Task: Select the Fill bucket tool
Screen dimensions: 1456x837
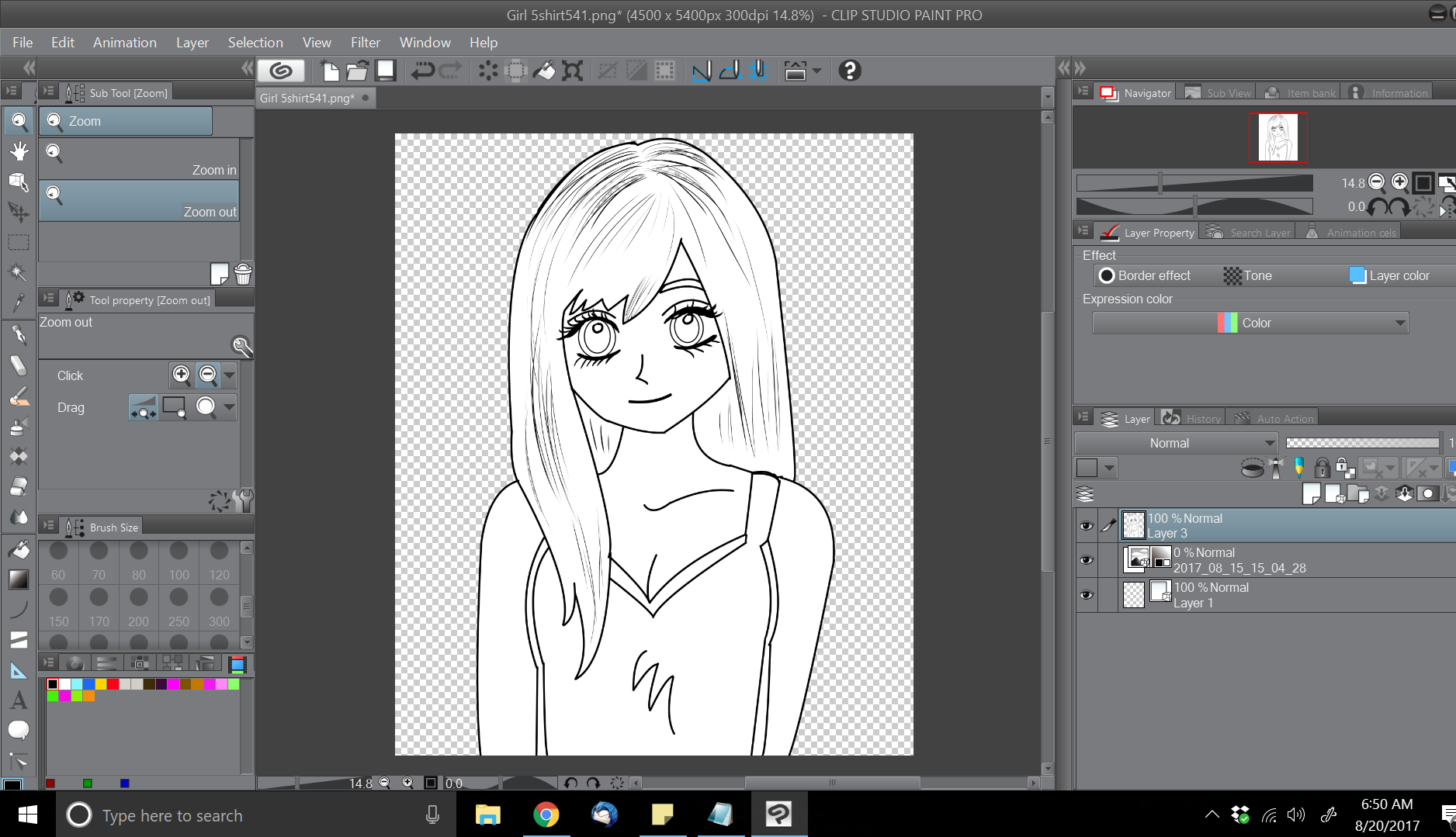Action: tap(19, 549)
